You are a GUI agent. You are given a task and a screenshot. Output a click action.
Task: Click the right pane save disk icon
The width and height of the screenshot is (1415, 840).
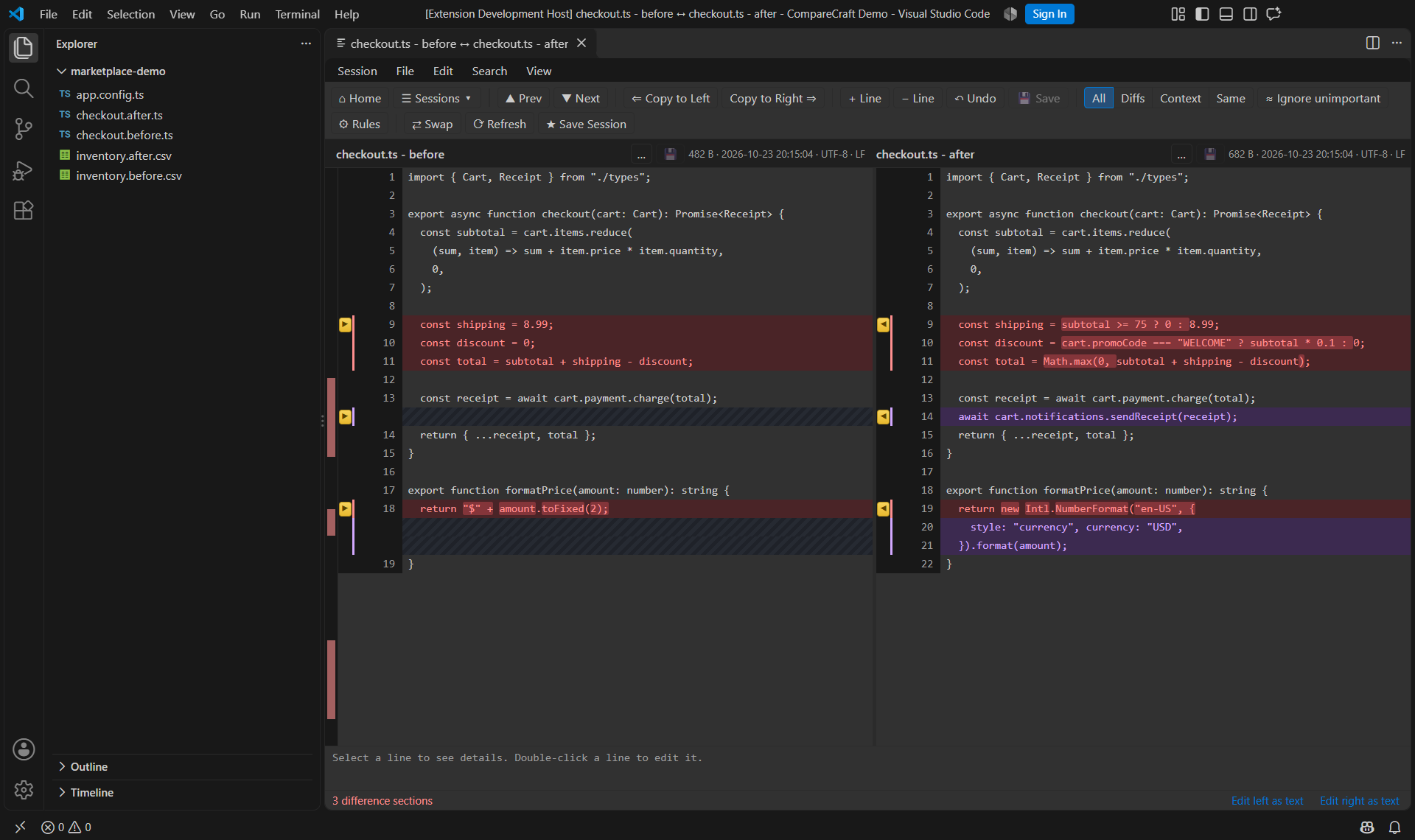click(x=1210, y=154)
